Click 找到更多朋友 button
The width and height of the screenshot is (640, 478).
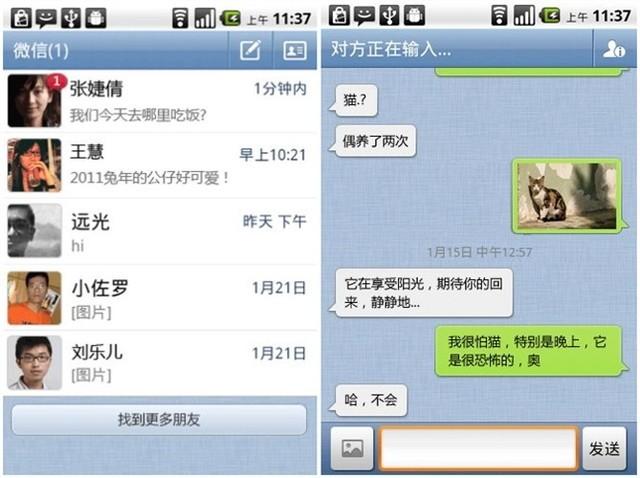[x=159, y=420]
